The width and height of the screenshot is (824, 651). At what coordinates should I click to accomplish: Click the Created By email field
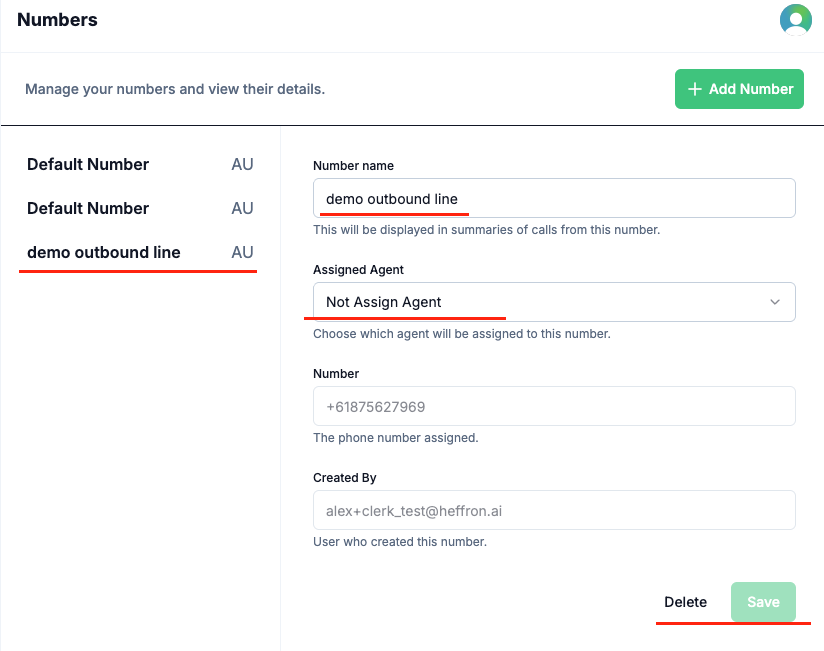coord(554,510)
